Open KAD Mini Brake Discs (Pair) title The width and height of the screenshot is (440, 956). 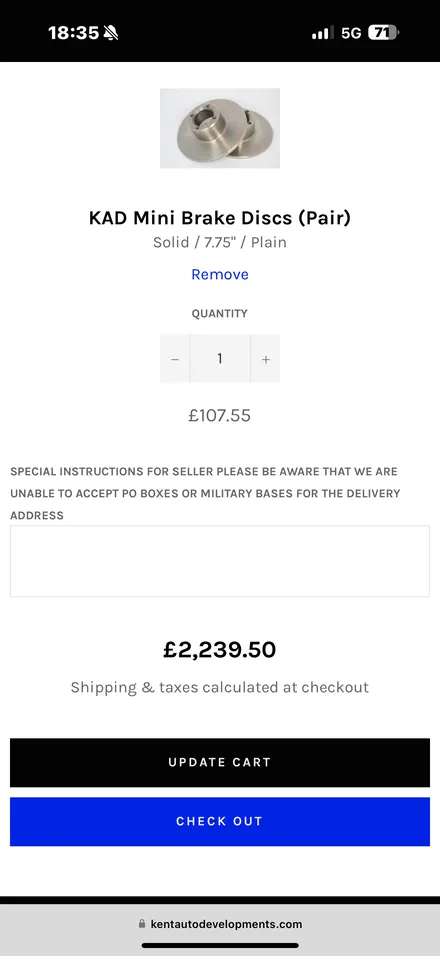coord(220,218)
